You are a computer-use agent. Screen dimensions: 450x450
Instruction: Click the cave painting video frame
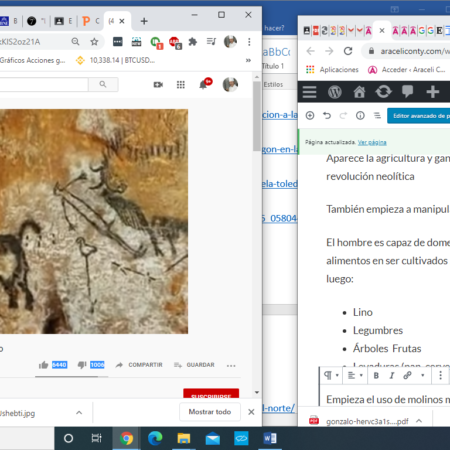(94, 221)
